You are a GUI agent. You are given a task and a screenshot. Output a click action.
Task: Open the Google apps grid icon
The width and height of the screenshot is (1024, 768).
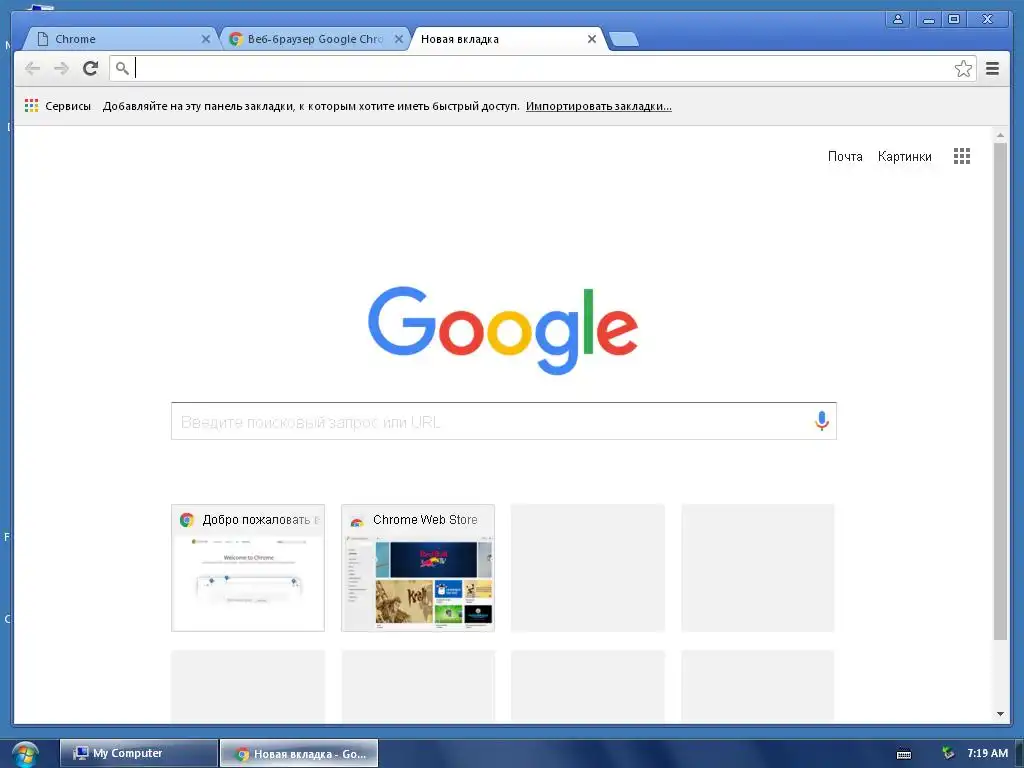961,156
